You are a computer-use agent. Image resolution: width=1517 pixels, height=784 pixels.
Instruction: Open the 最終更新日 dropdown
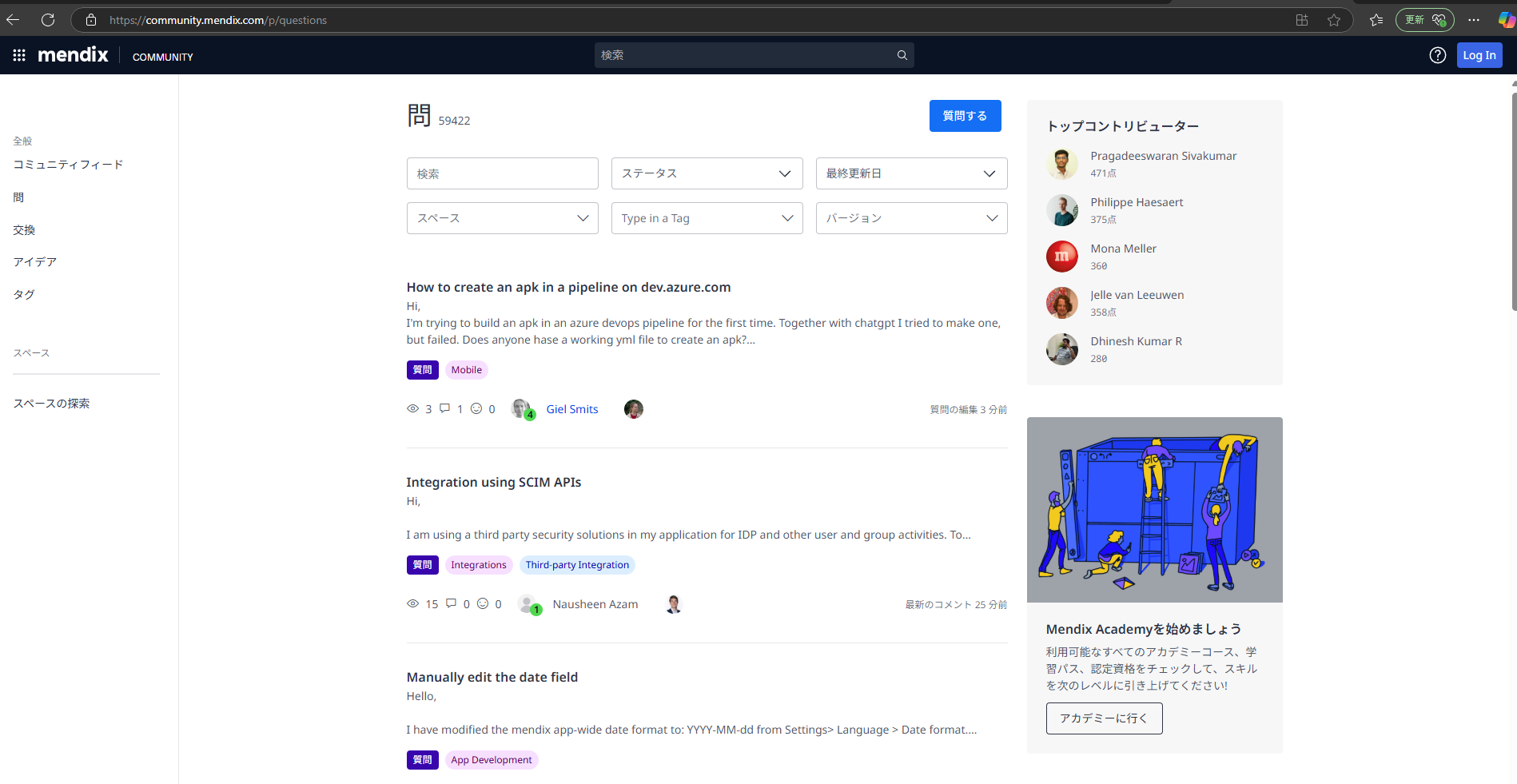[910, 173]
